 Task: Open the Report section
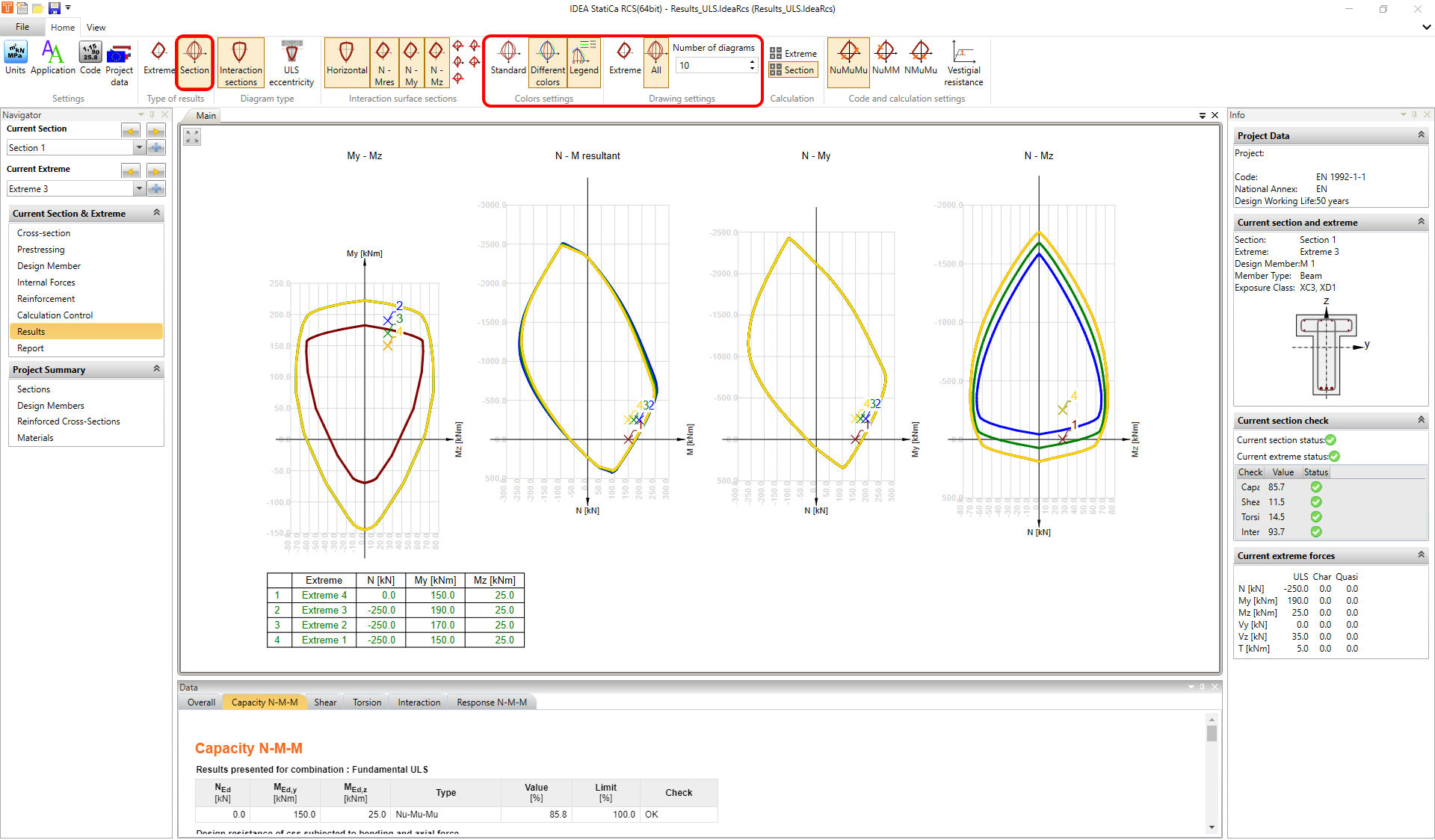pyautogui.click(x=31, y=348)
